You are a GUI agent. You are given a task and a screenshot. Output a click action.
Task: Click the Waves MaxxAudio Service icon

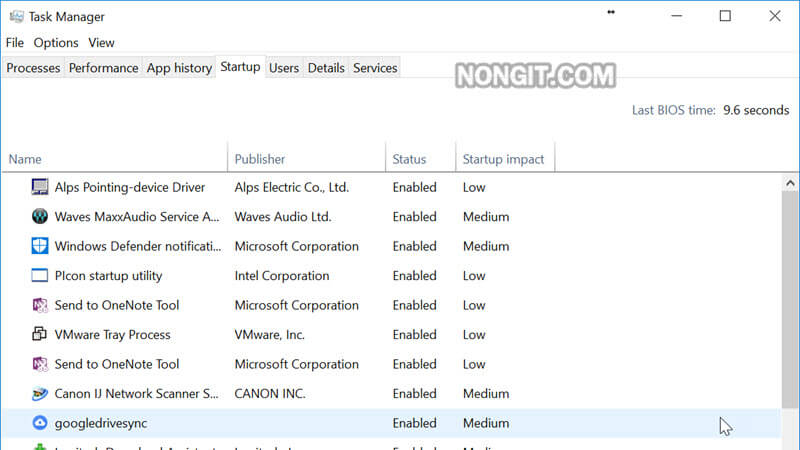40,216
